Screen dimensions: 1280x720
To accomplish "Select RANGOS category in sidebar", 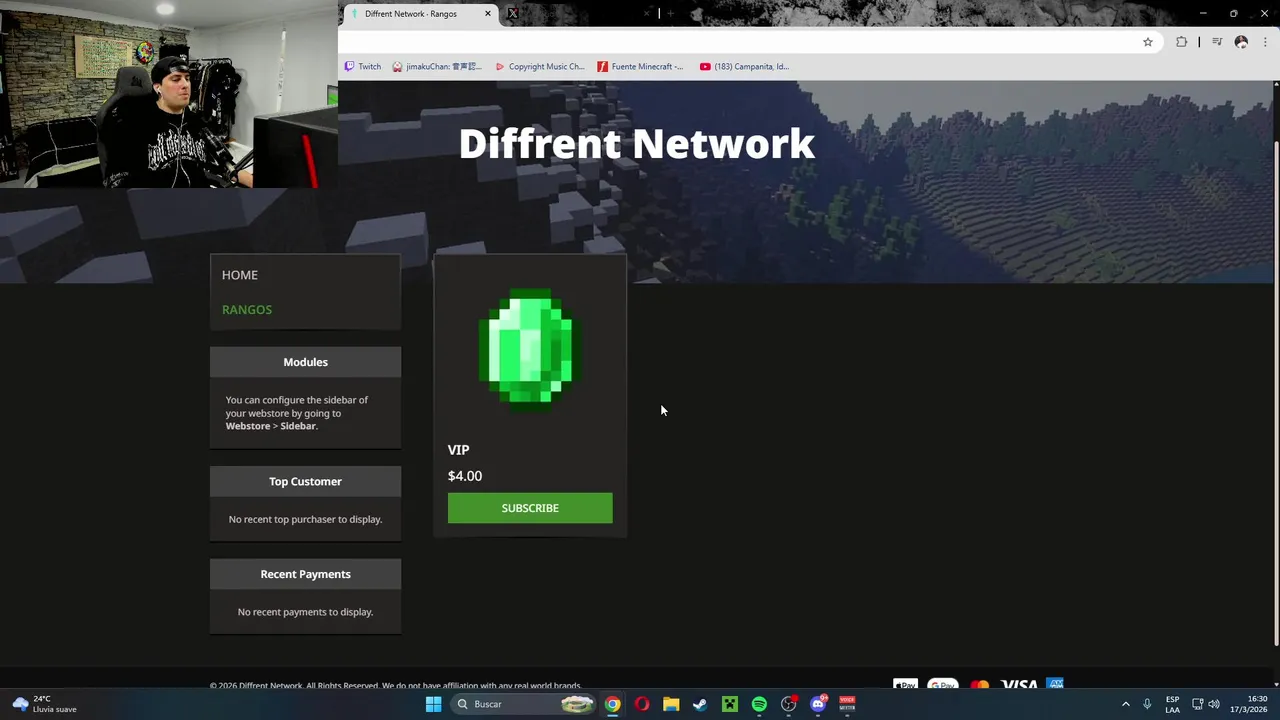I will pos(247,310).
